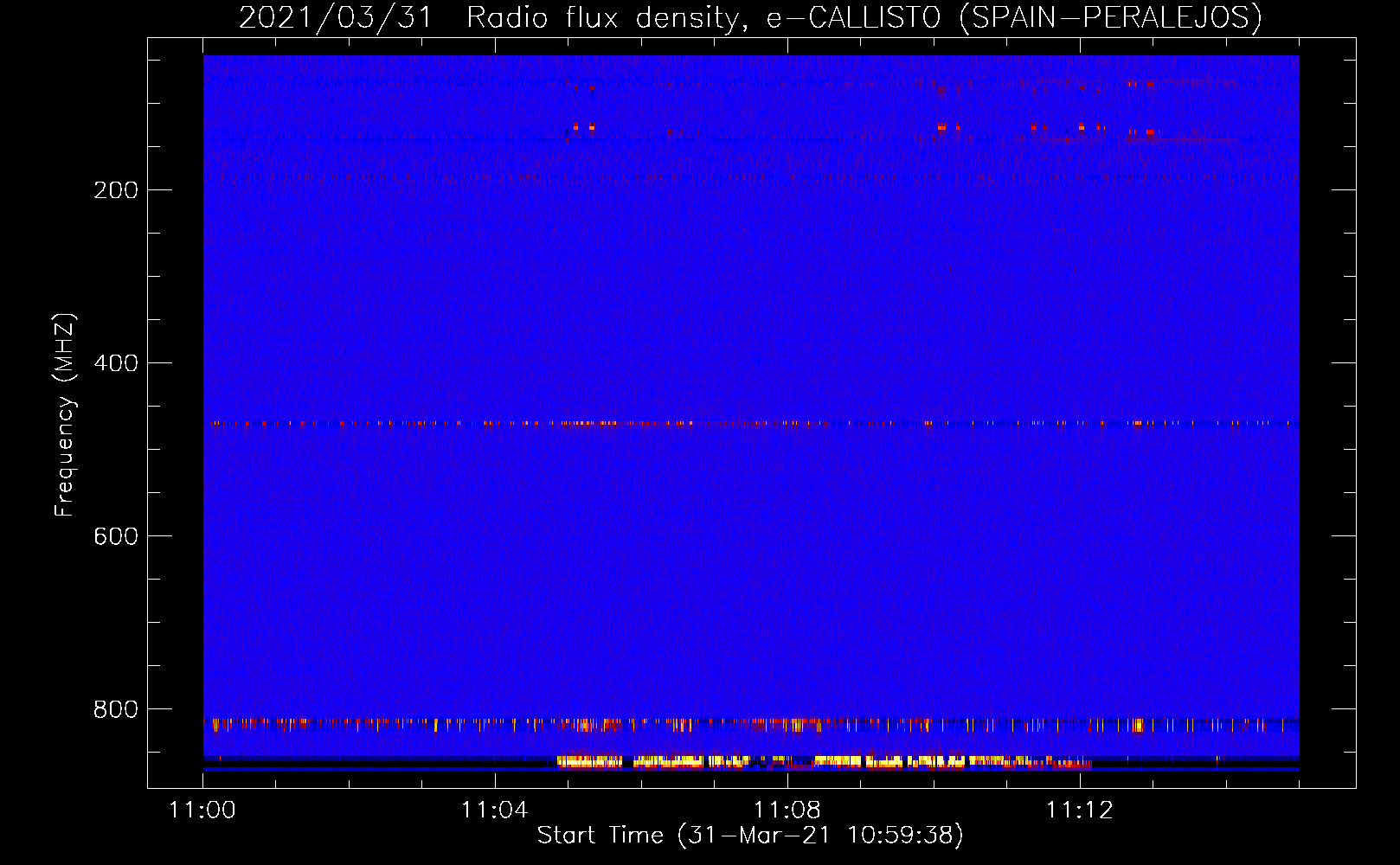Click the 11:00 time tick label

(202, 811)
